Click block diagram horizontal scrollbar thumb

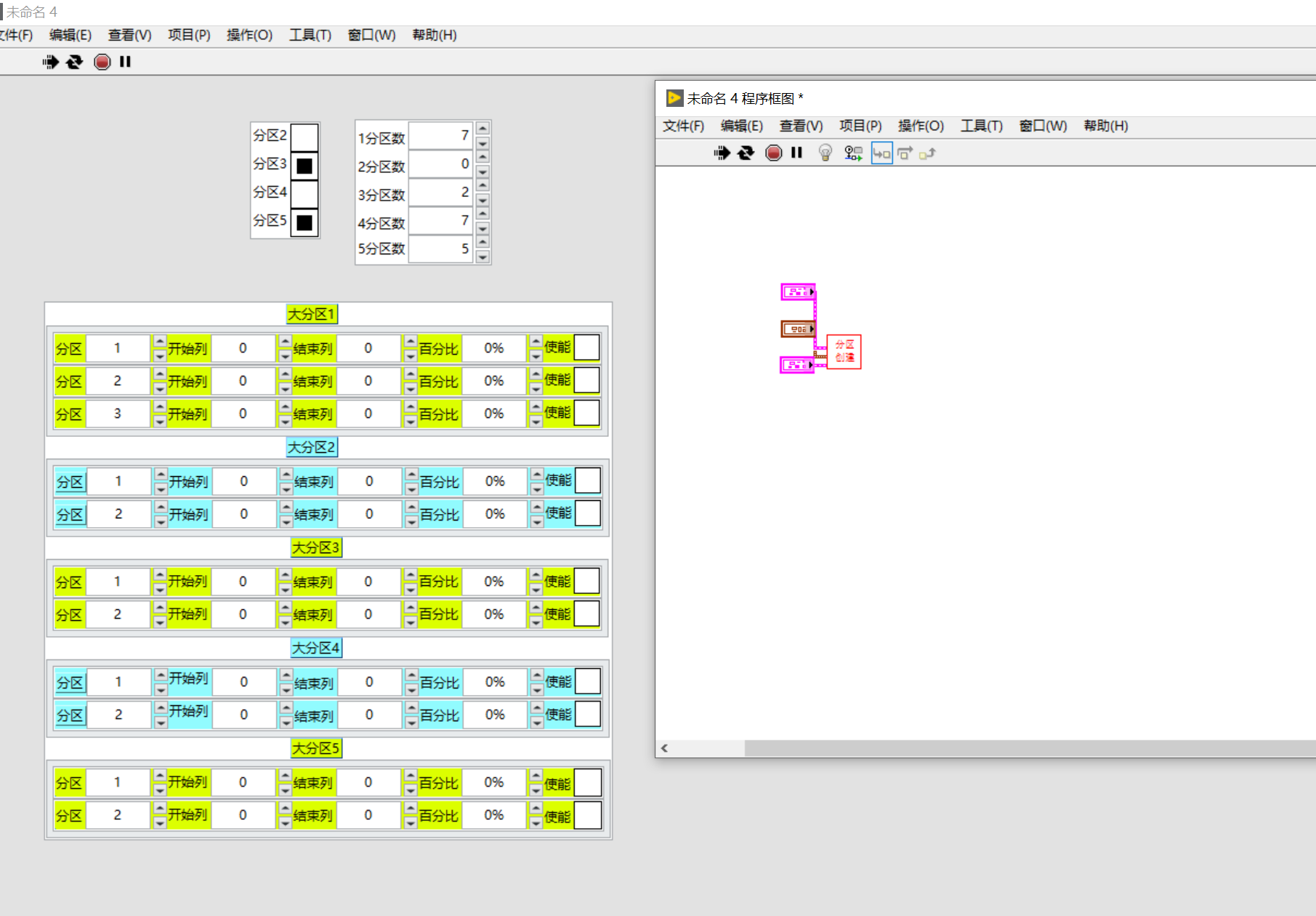click(x=1030, y=748)
